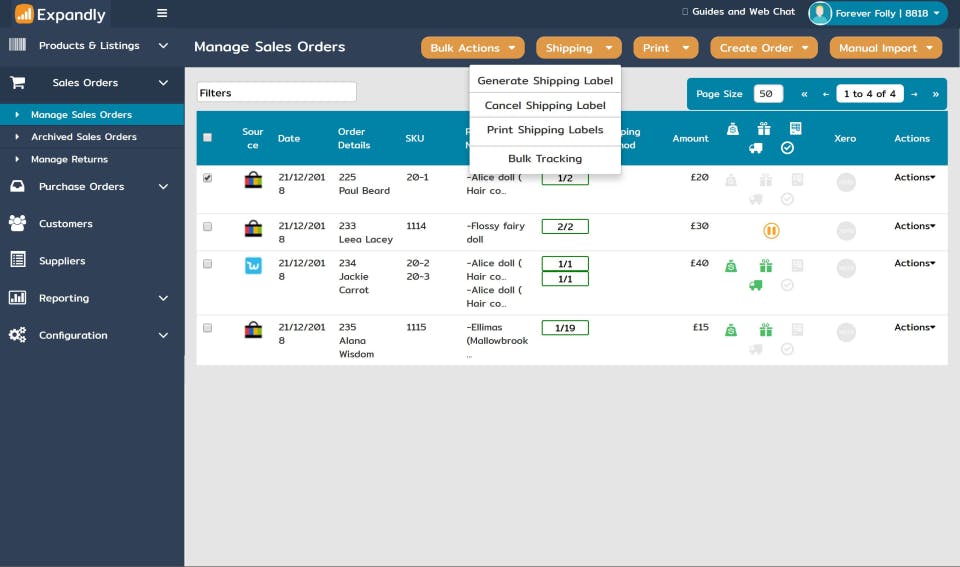The height and width of the screenshot is (567, 960).
Task: Go to last page with double arrow
Action: pos(936,94)
